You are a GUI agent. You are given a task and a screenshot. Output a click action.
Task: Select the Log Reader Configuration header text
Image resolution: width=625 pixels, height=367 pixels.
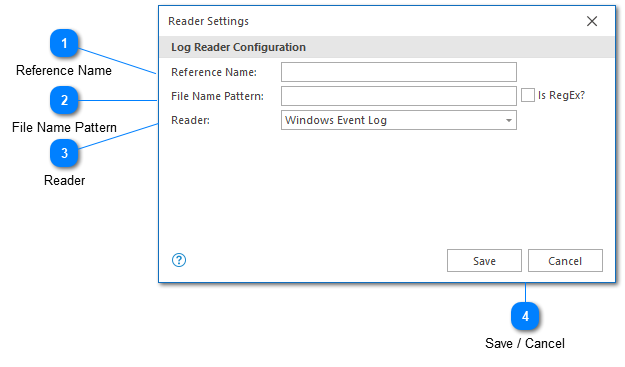pyautogui.click(x=238, y=47)
